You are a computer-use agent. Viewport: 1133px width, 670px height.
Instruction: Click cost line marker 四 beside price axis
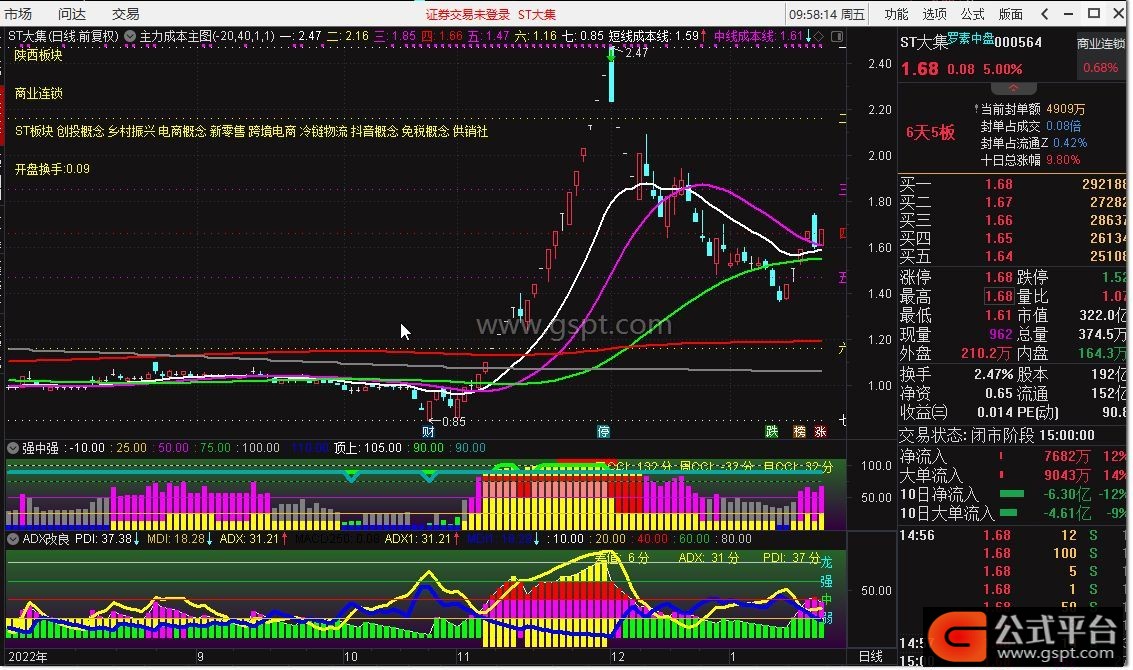click(x=842, y=233)
